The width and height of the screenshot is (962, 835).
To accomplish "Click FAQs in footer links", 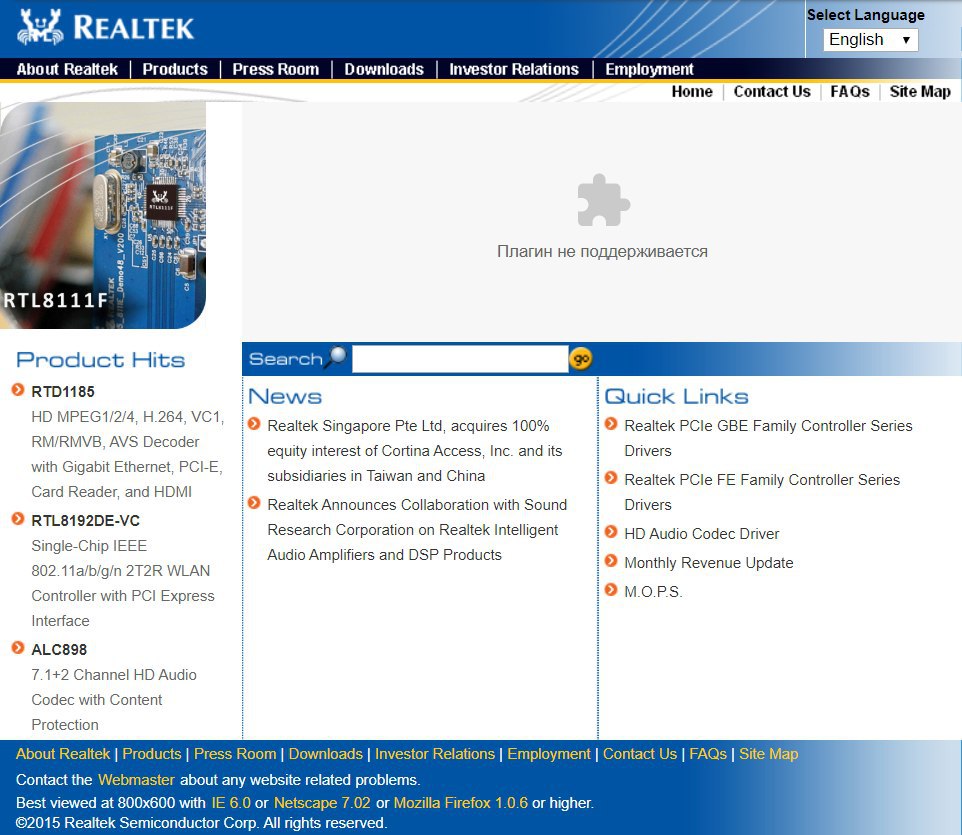I will [x=707, y=753].
